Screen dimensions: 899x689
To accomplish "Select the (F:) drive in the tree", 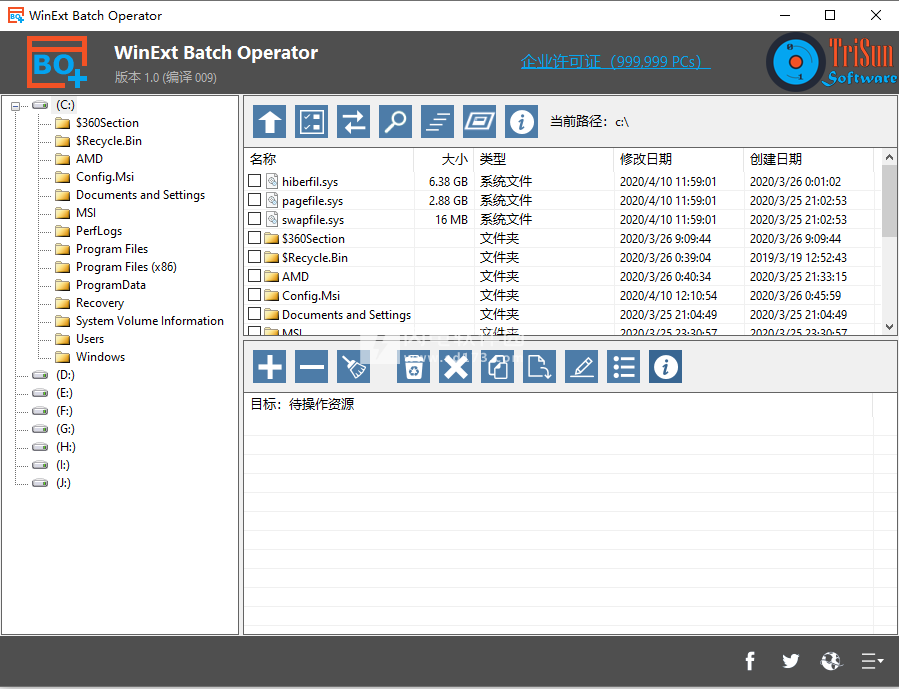I will tap(64, 411).
